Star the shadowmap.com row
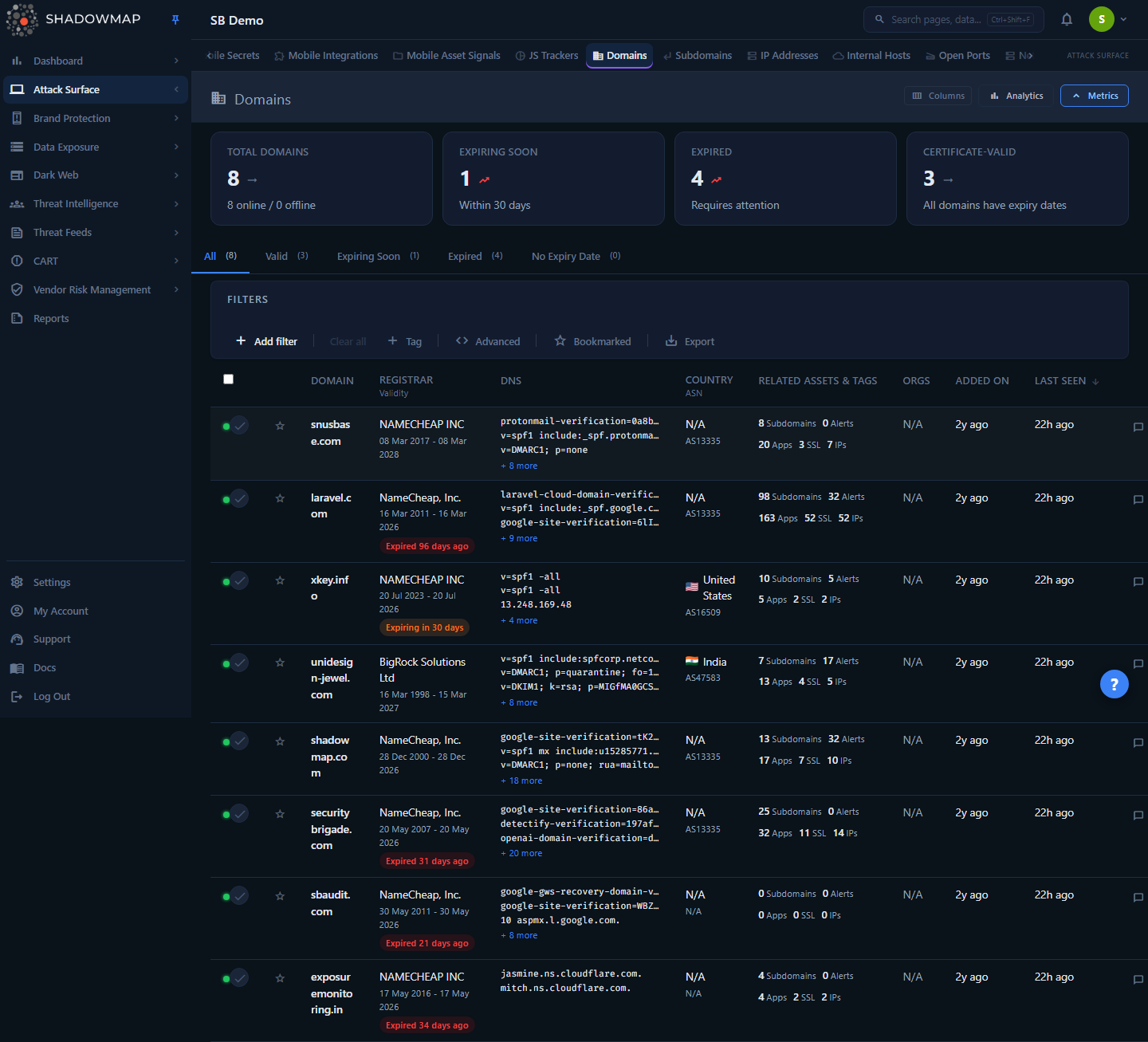 coord(280,741)
